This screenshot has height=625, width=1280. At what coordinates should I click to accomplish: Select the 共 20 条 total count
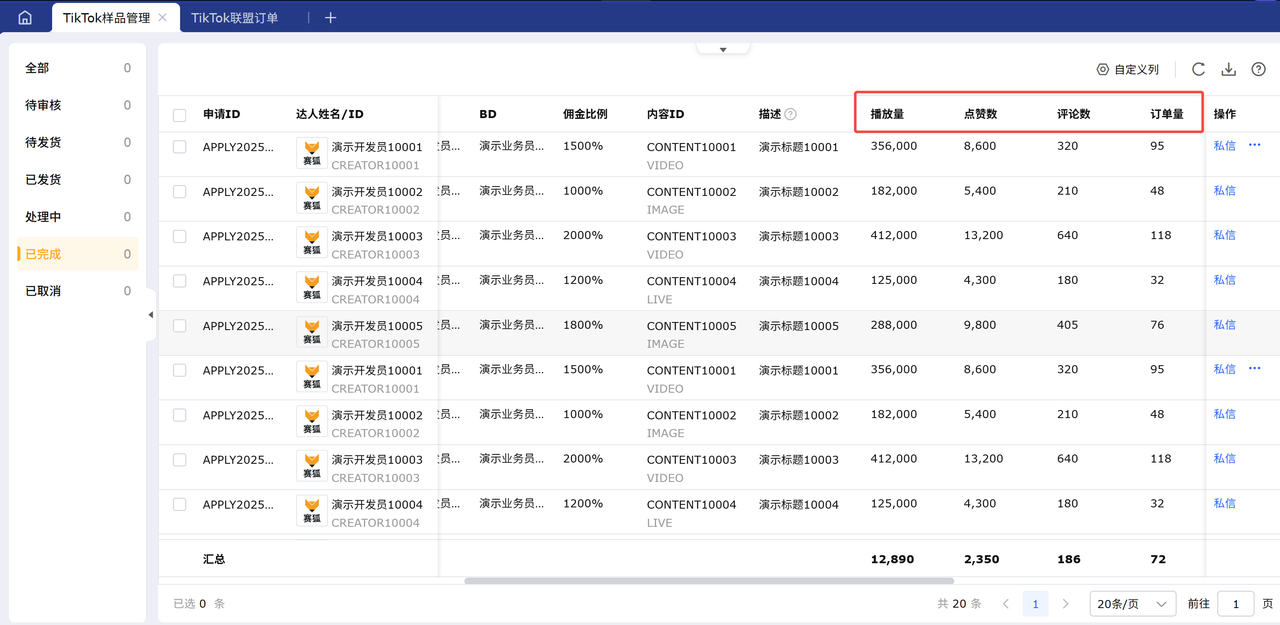point(959,604)
